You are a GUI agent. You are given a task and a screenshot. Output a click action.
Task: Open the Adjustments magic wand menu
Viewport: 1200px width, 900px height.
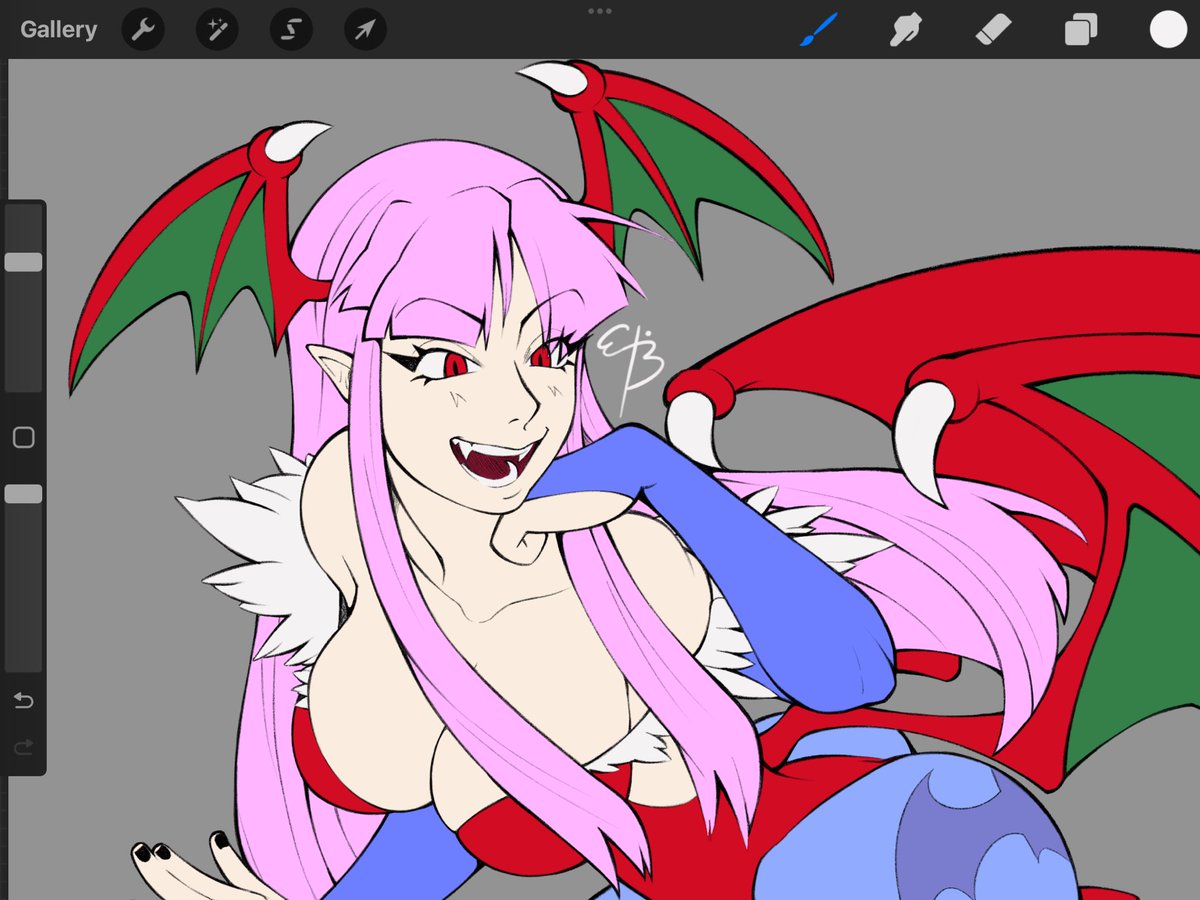217,30
